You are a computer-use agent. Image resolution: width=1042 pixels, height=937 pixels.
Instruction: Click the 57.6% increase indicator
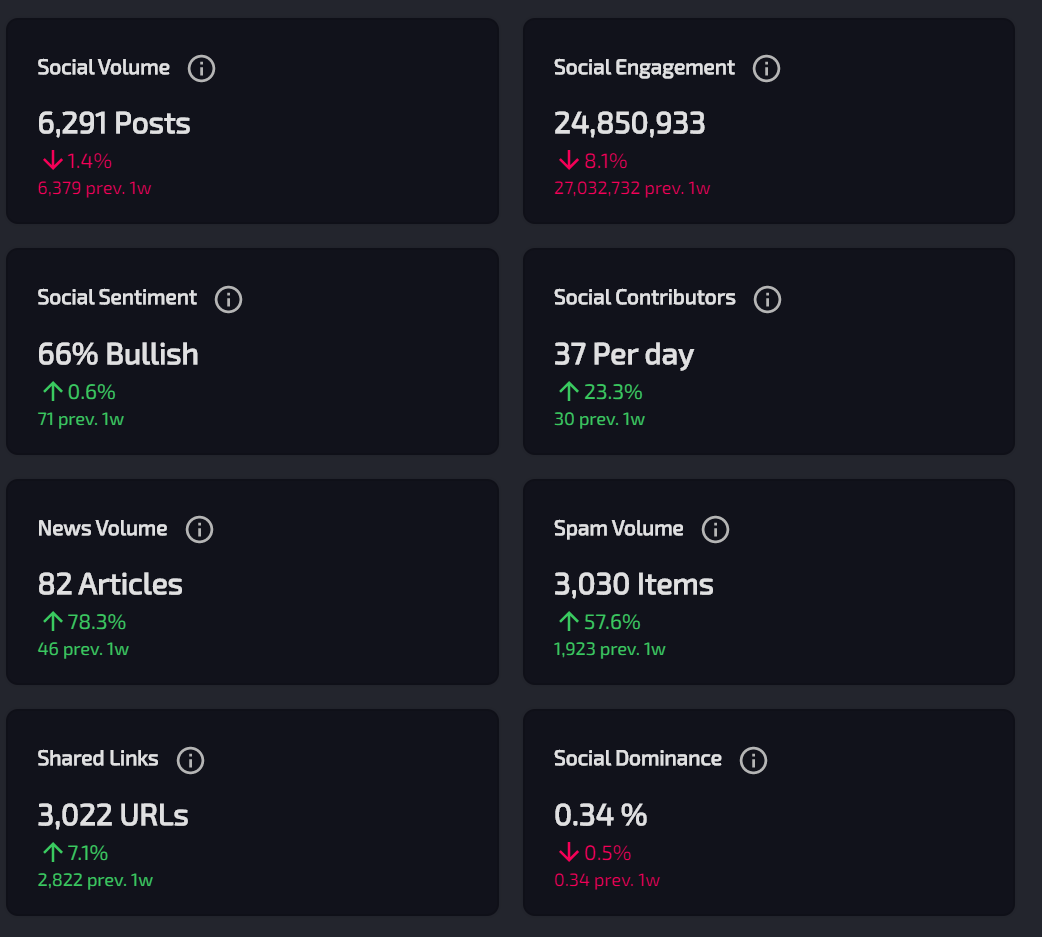[599, 622]
